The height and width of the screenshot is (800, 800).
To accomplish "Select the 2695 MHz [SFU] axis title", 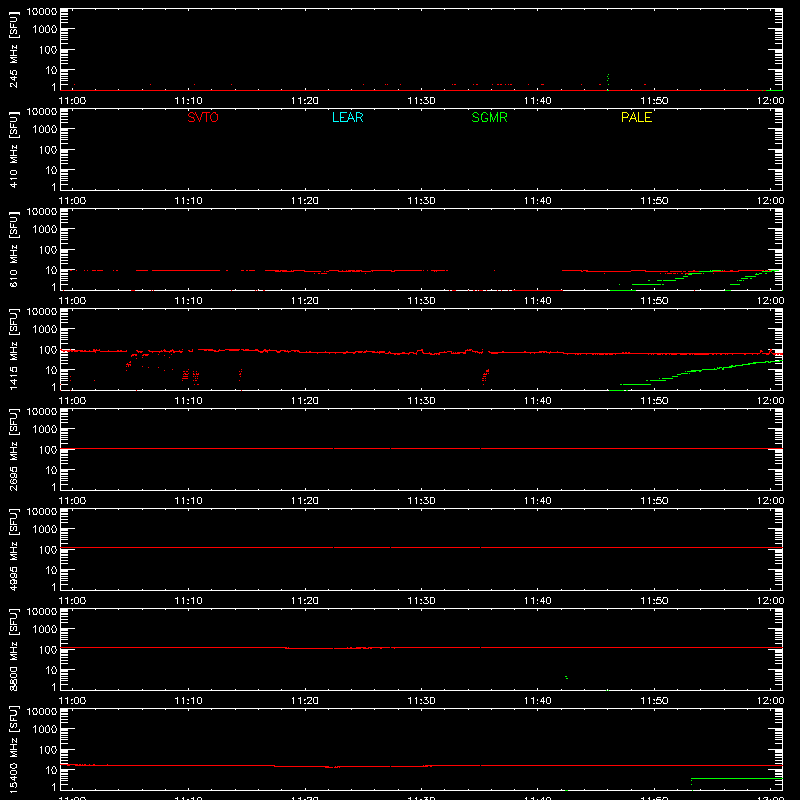I will click(x=13, y=449).
